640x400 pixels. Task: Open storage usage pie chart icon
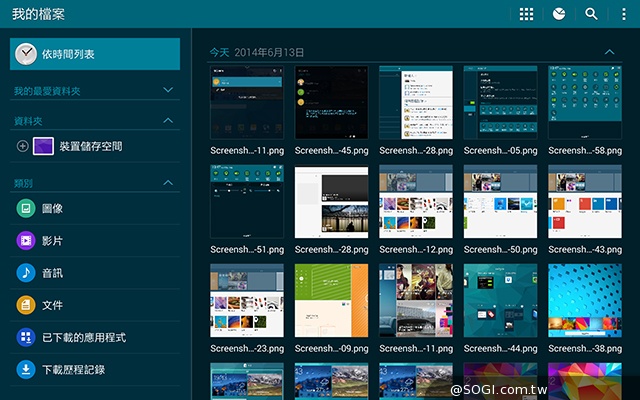[x=558, y=14]
